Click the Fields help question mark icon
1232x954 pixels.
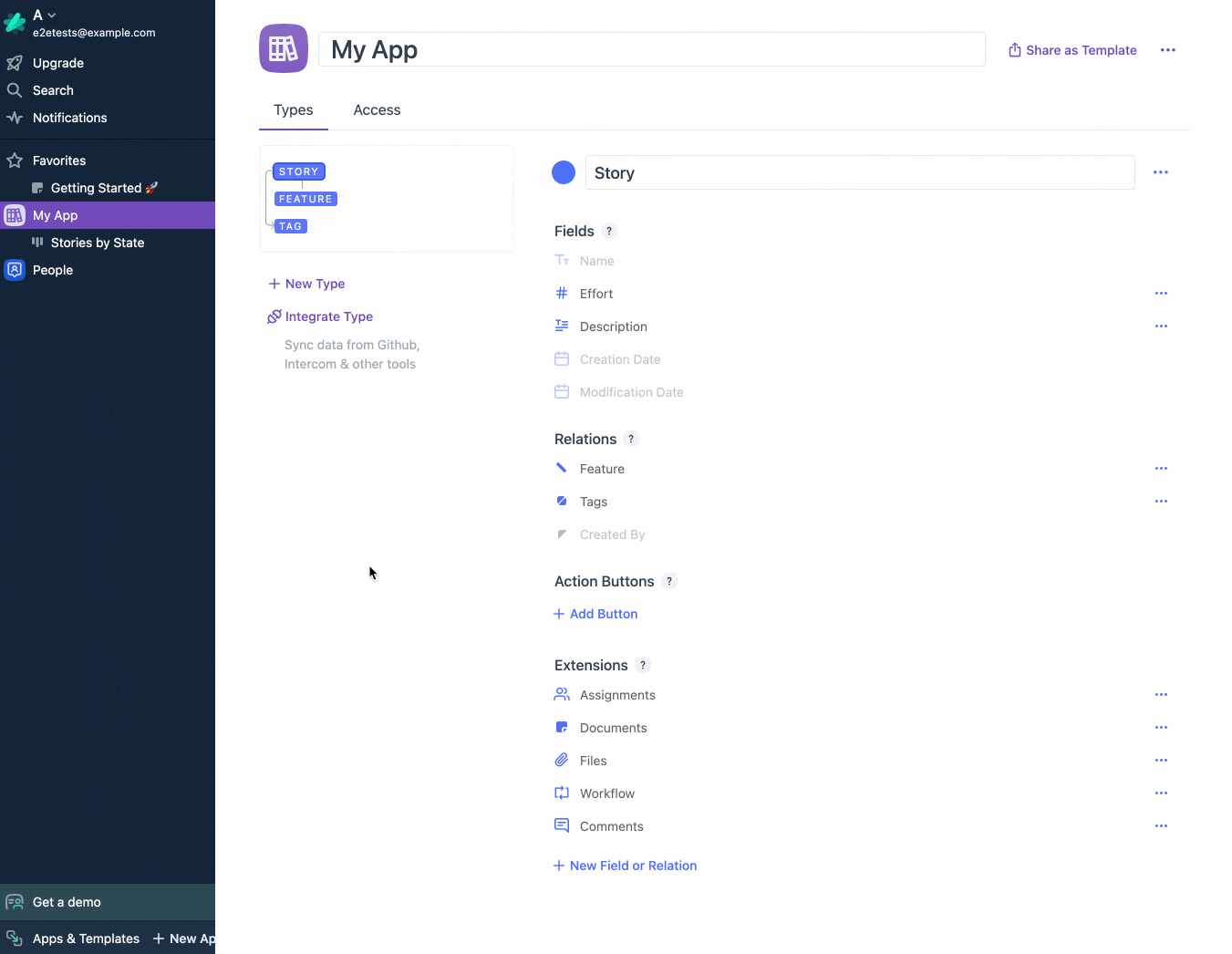(x=609, y=231)
